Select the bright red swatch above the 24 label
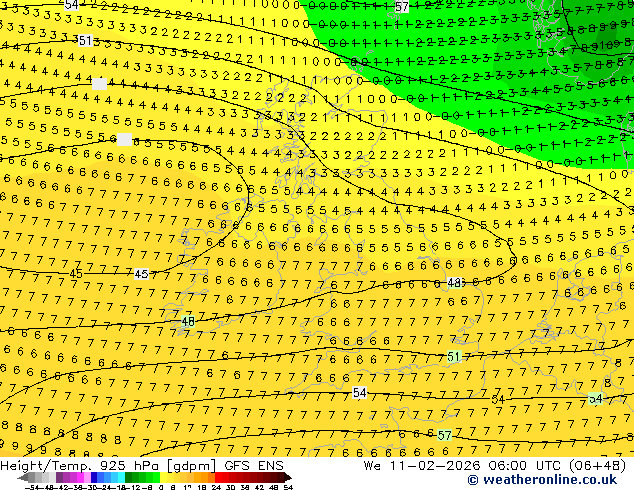This screenshot has width=634, height=490. (x=218, y=477)
